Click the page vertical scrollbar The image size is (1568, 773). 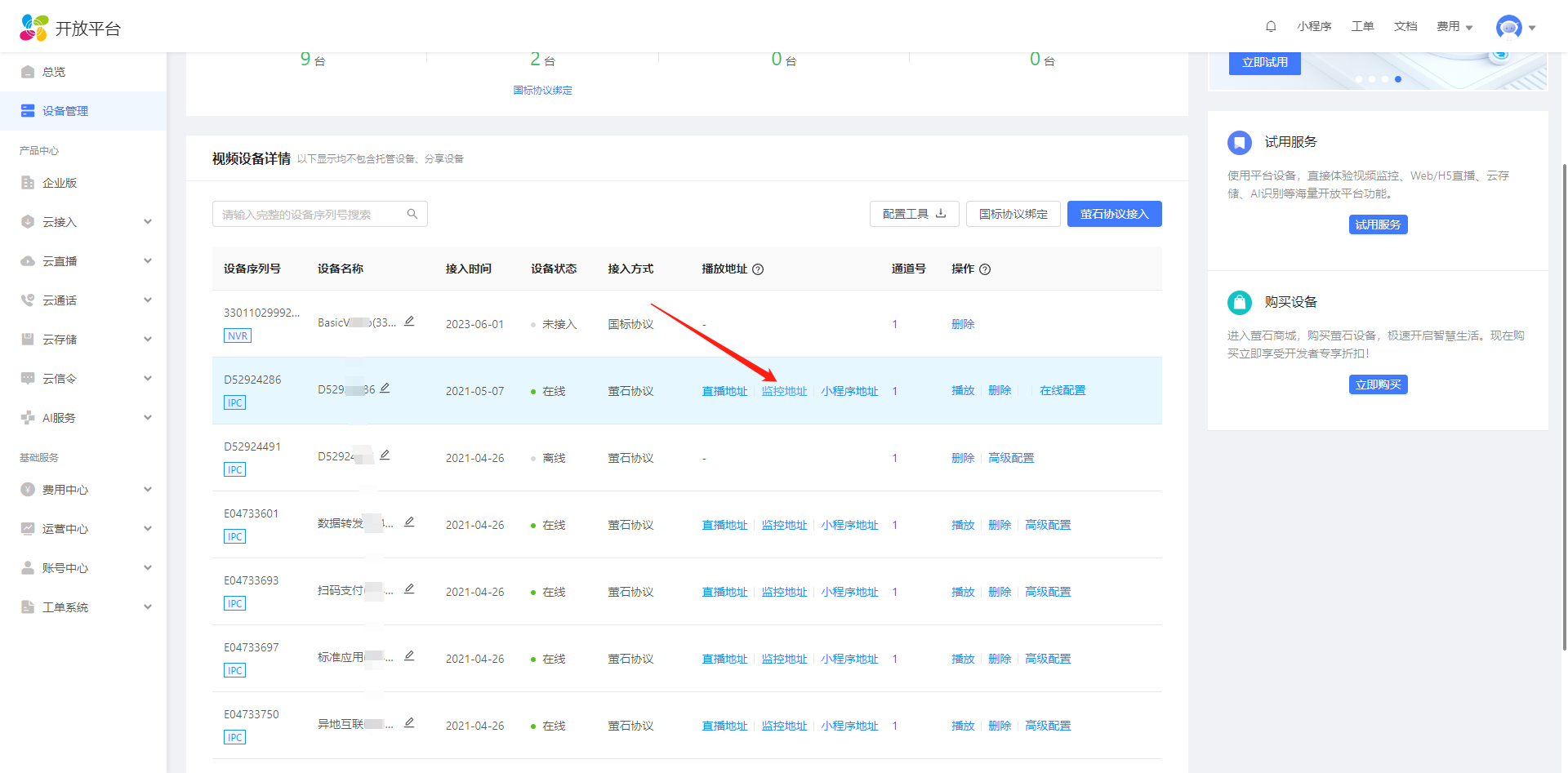[x=1565, y=406]
